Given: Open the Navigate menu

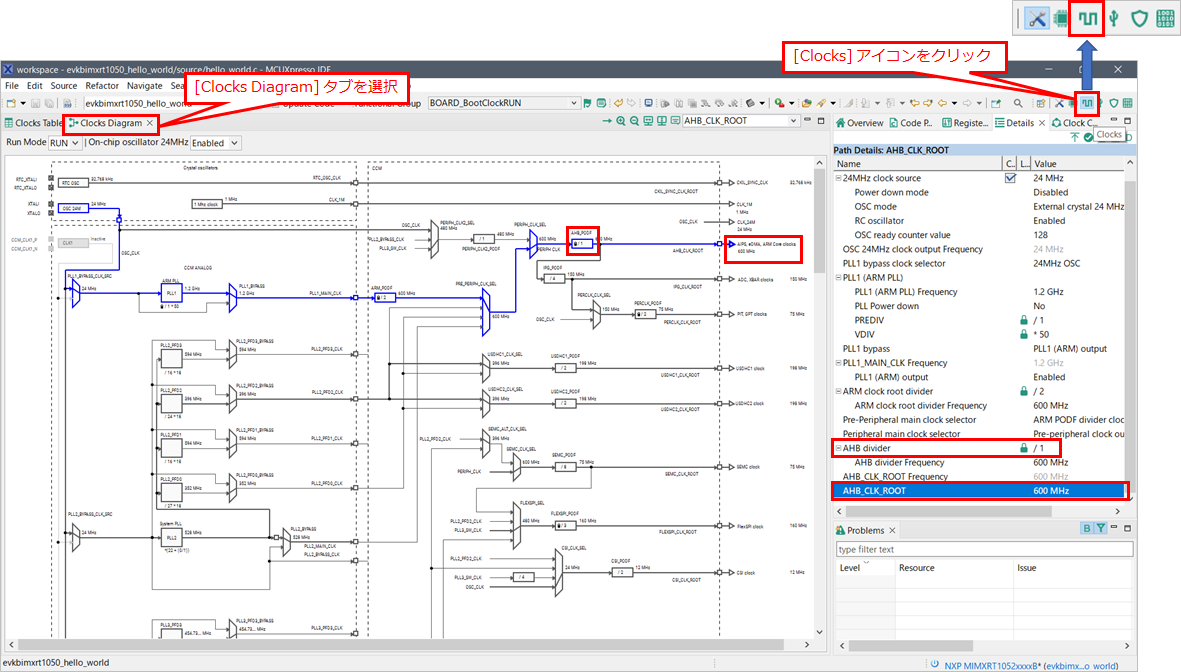Looking at the screenshot, I should (145, 86).
